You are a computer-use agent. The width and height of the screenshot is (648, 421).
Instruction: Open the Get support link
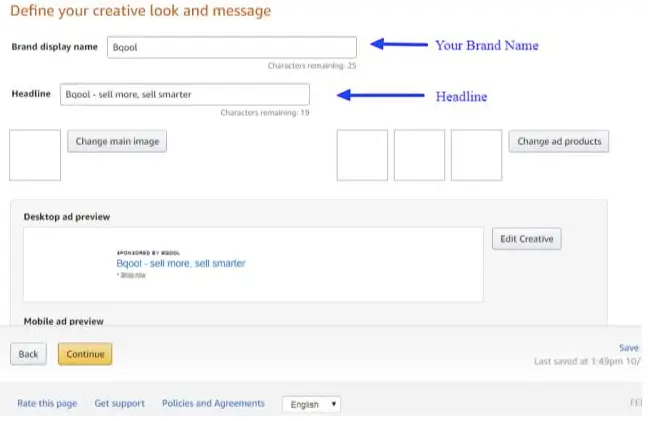[x=119, y=403]
